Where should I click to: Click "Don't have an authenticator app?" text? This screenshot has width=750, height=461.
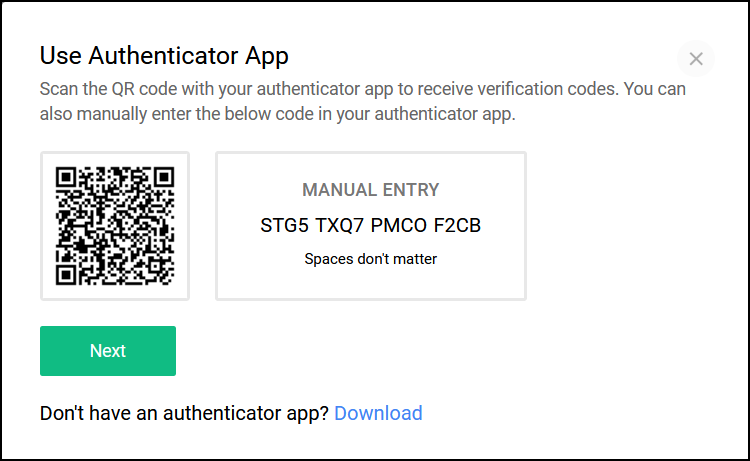[184, 413]
